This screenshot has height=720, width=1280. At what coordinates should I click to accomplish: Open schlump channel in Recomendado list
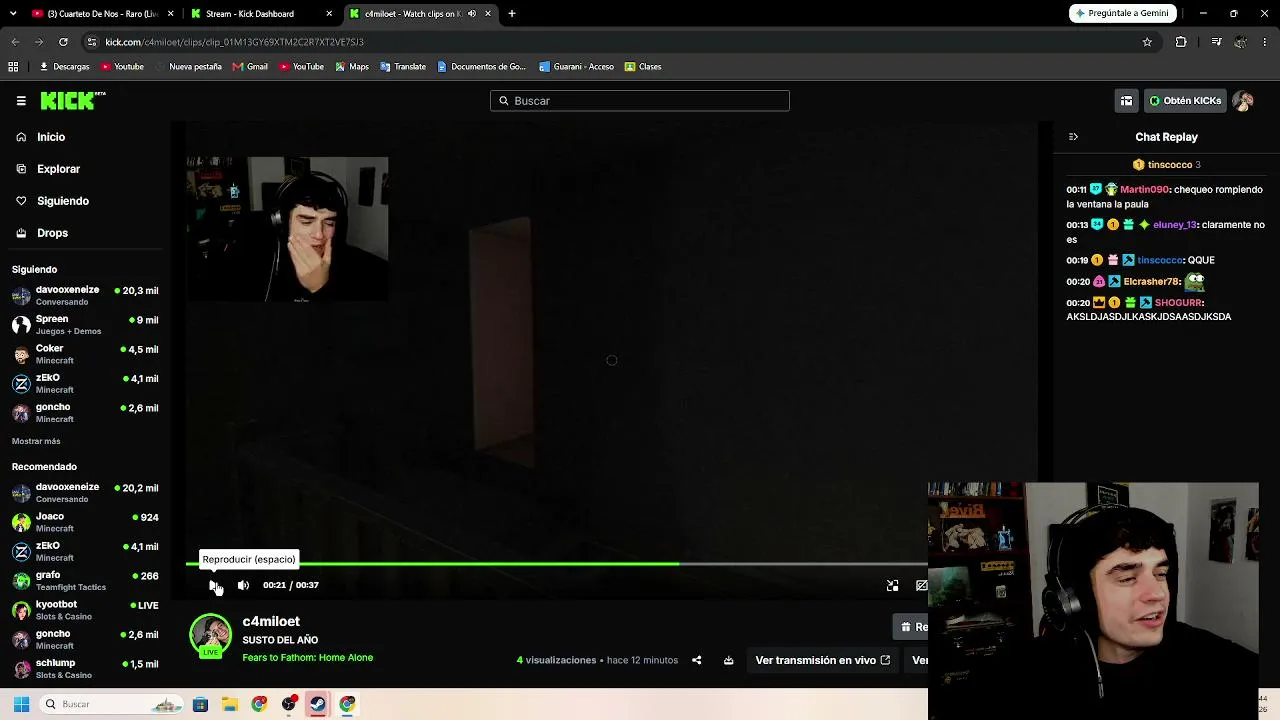point(85,669)
